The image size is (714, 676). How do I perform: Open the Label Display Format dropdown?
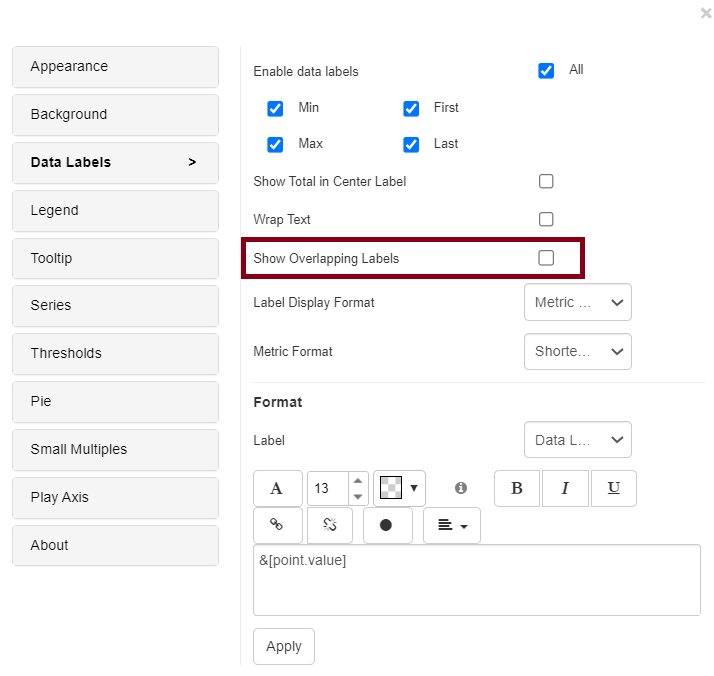[577, 302]
